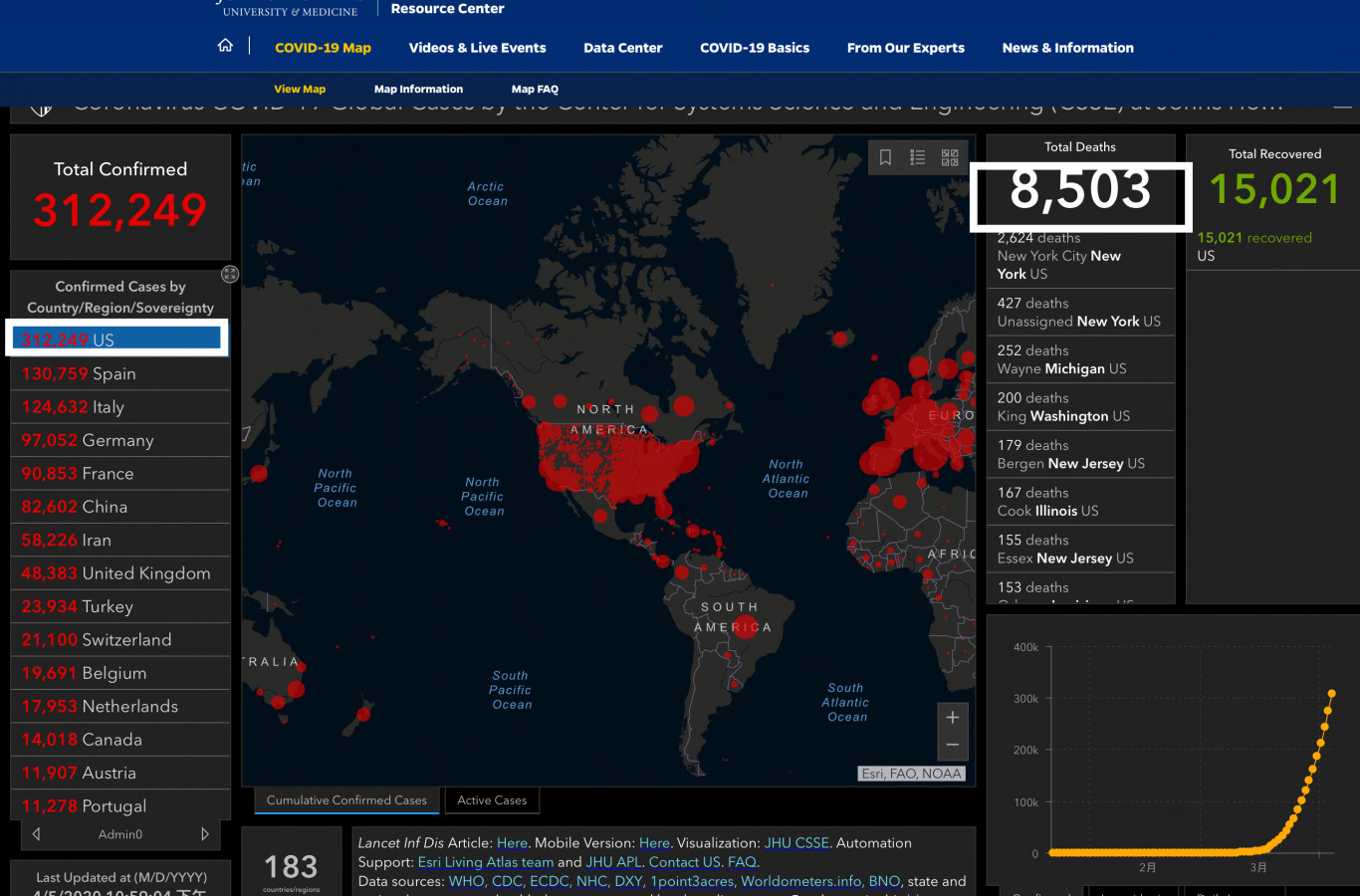Image resolution: width=1360 pixels, height=896 pixels.
Task: Click the Map Information submenu link
Action: [x=418, y=90]
